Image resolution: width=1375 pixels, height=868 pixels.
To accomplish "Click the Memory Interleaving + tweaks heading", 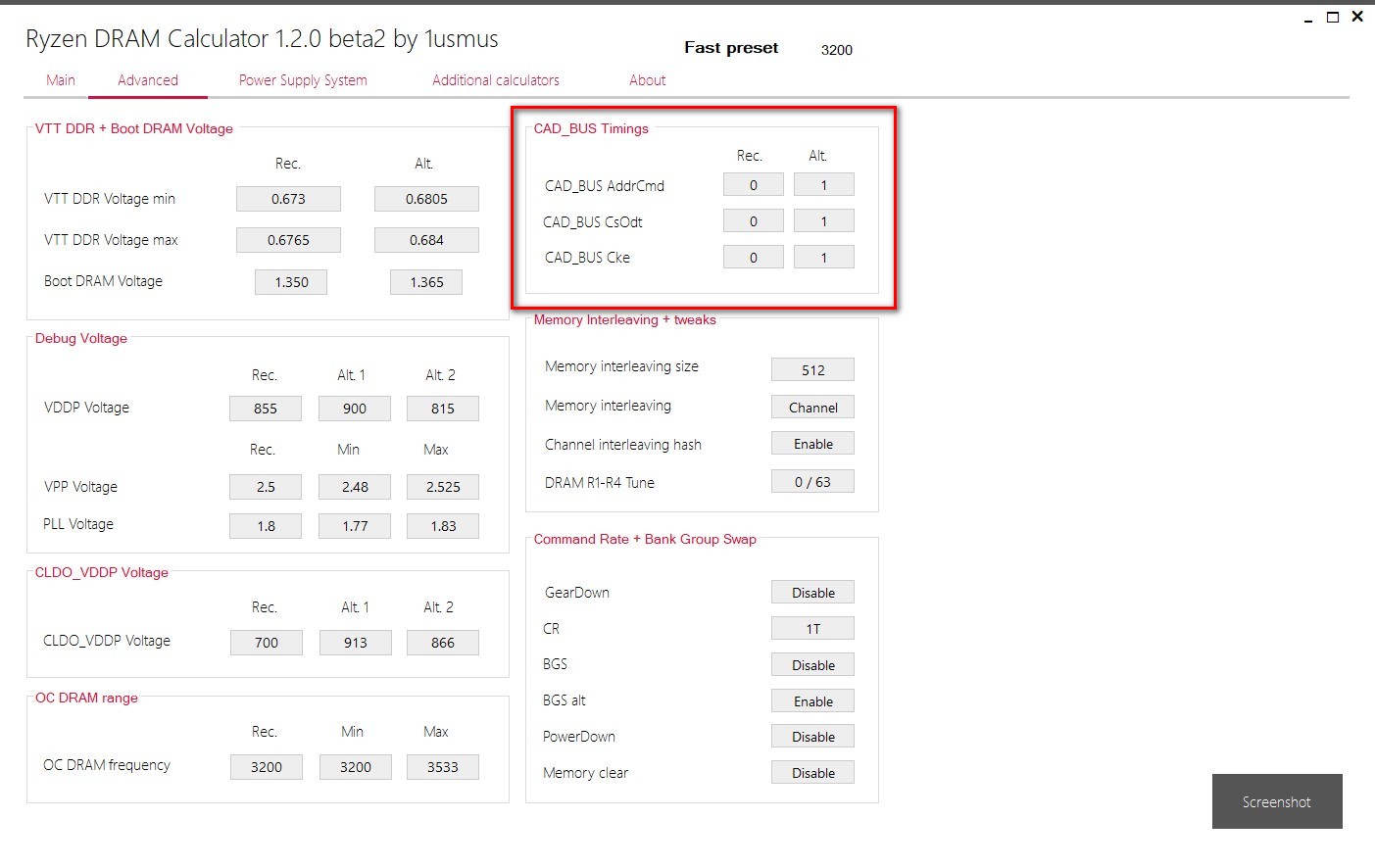I will tap(625, 319).
